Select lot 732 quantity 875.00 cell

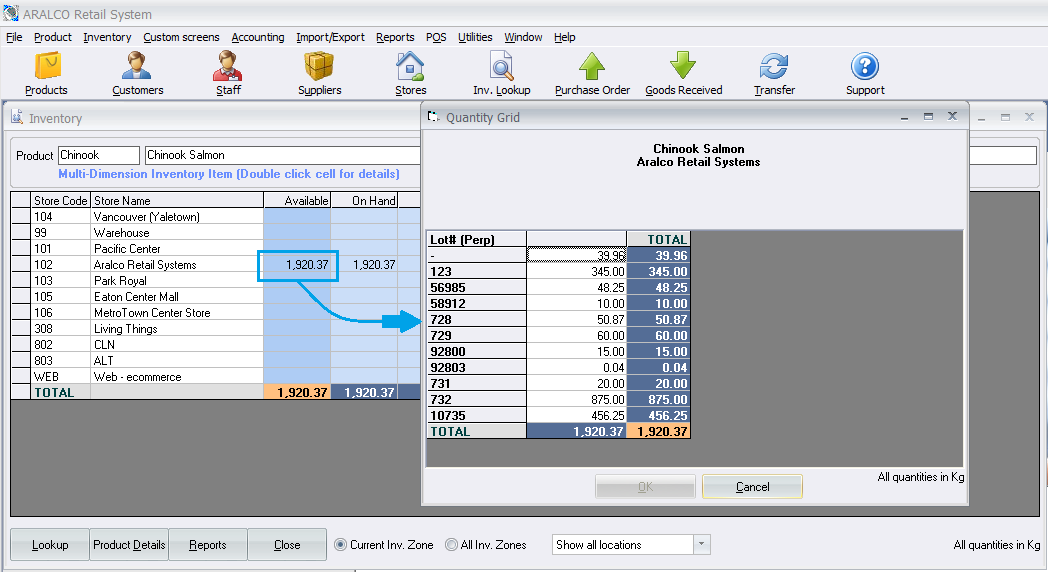tap(577, 400)
